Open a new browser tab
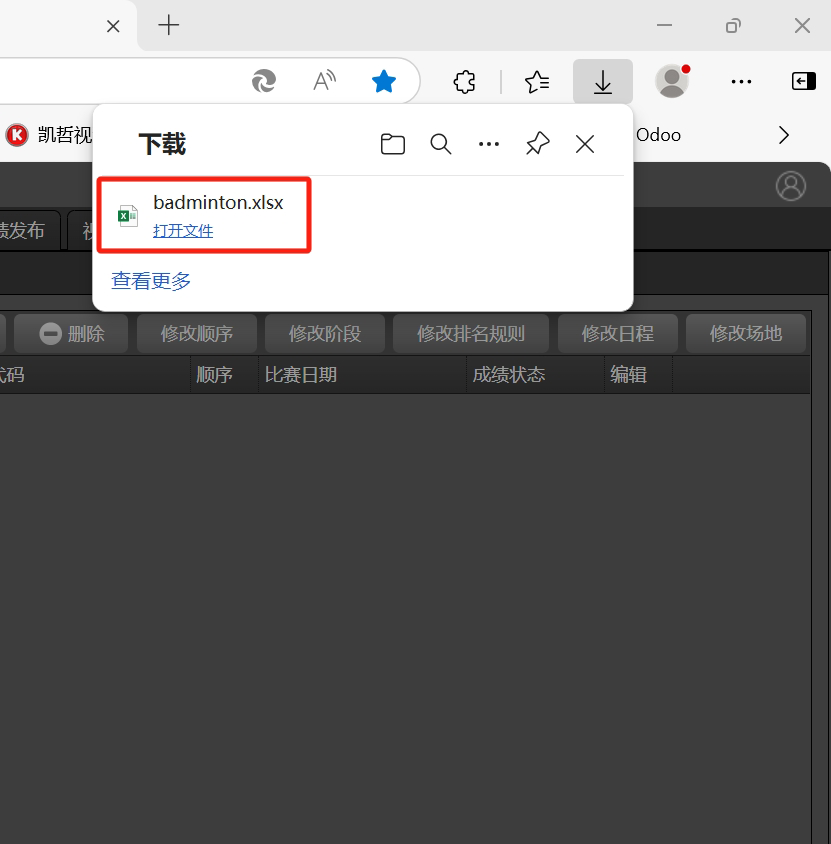Image resolution: width=831 pixels, height=844 pixels. (169, 26)
